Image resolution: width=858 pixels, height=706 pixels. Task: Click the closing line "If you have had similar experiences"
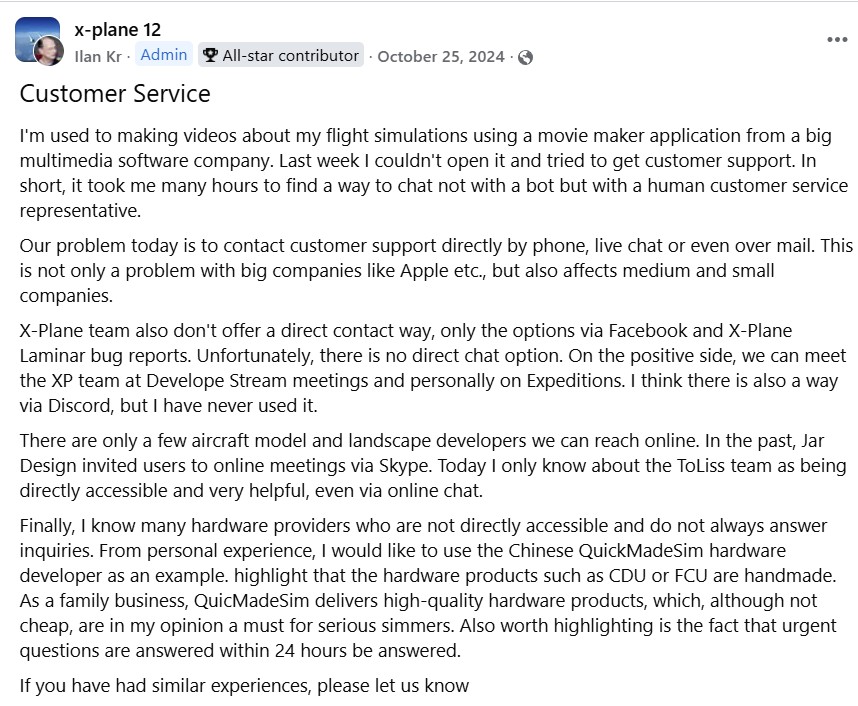[x=245, y=685]
